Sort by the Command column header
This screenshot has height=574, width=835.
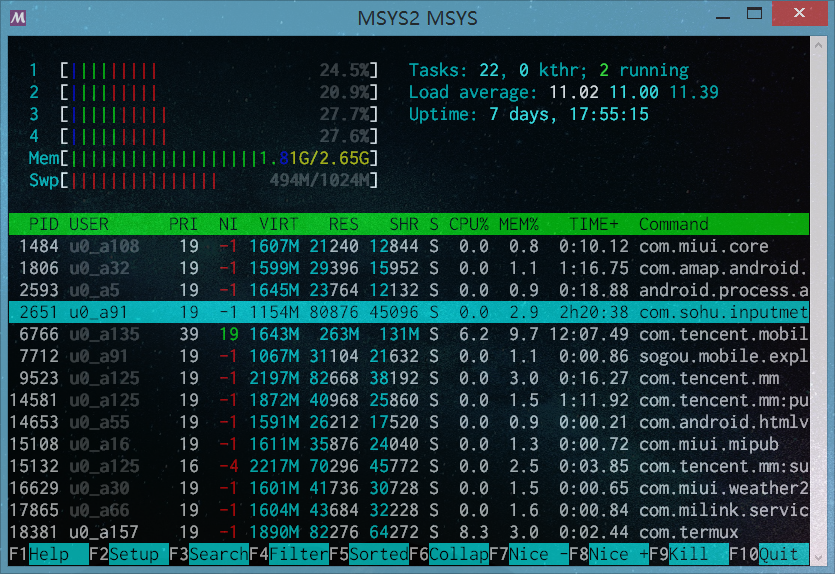click(674, 224)
